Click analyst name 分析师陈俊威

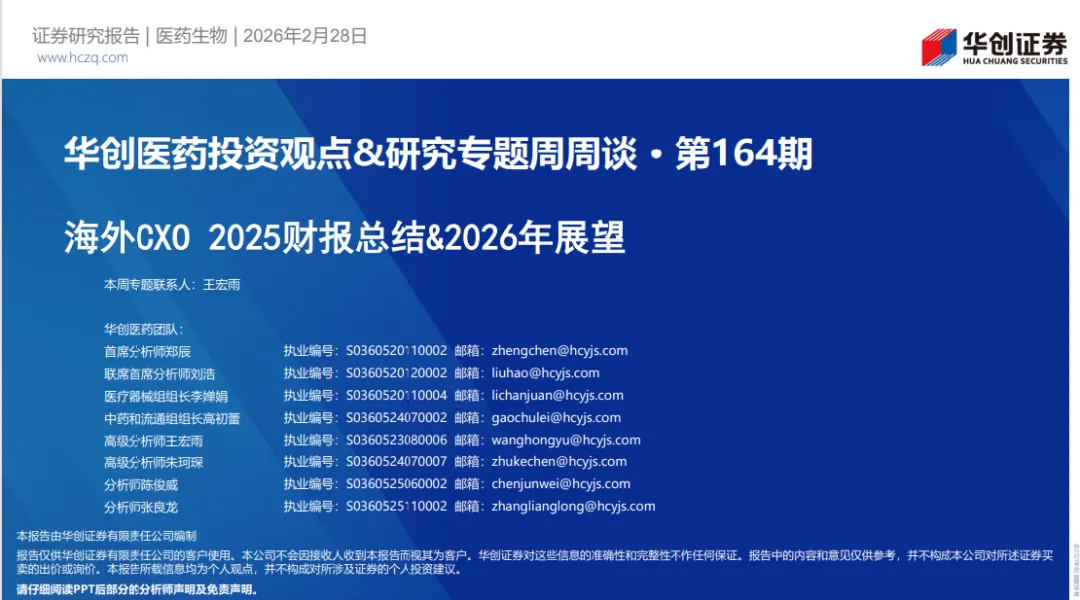click(141, 484)
